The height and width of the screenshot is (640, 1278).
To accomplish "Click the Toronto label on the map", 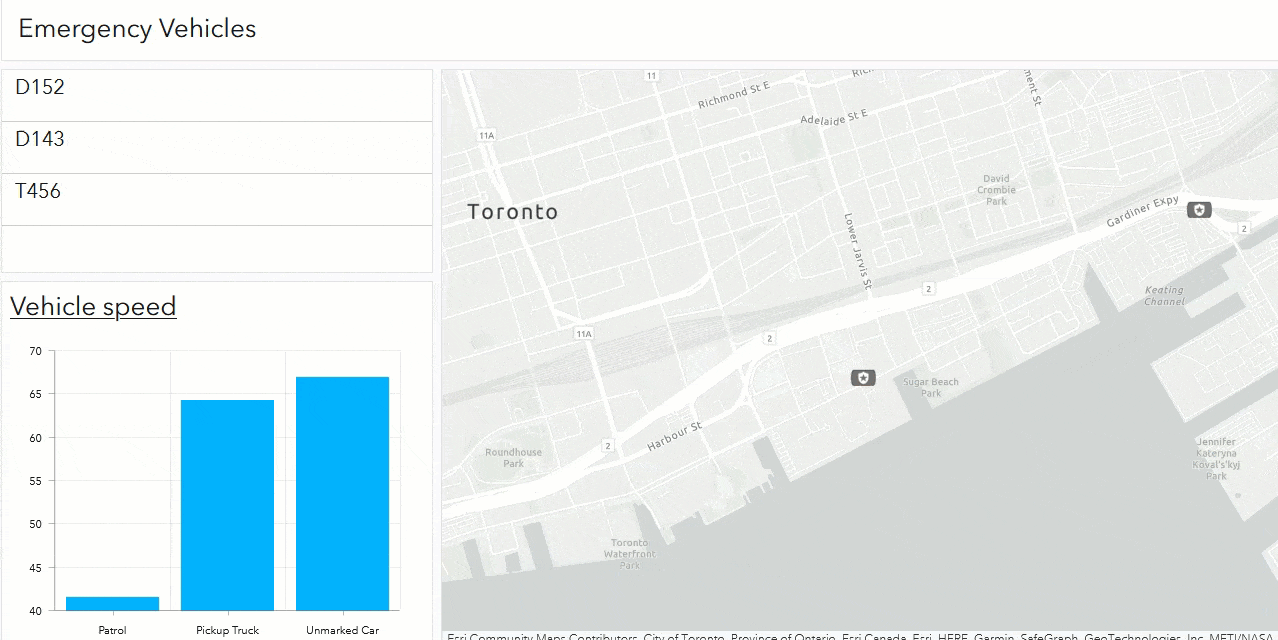I will click(x=512, y=211).
